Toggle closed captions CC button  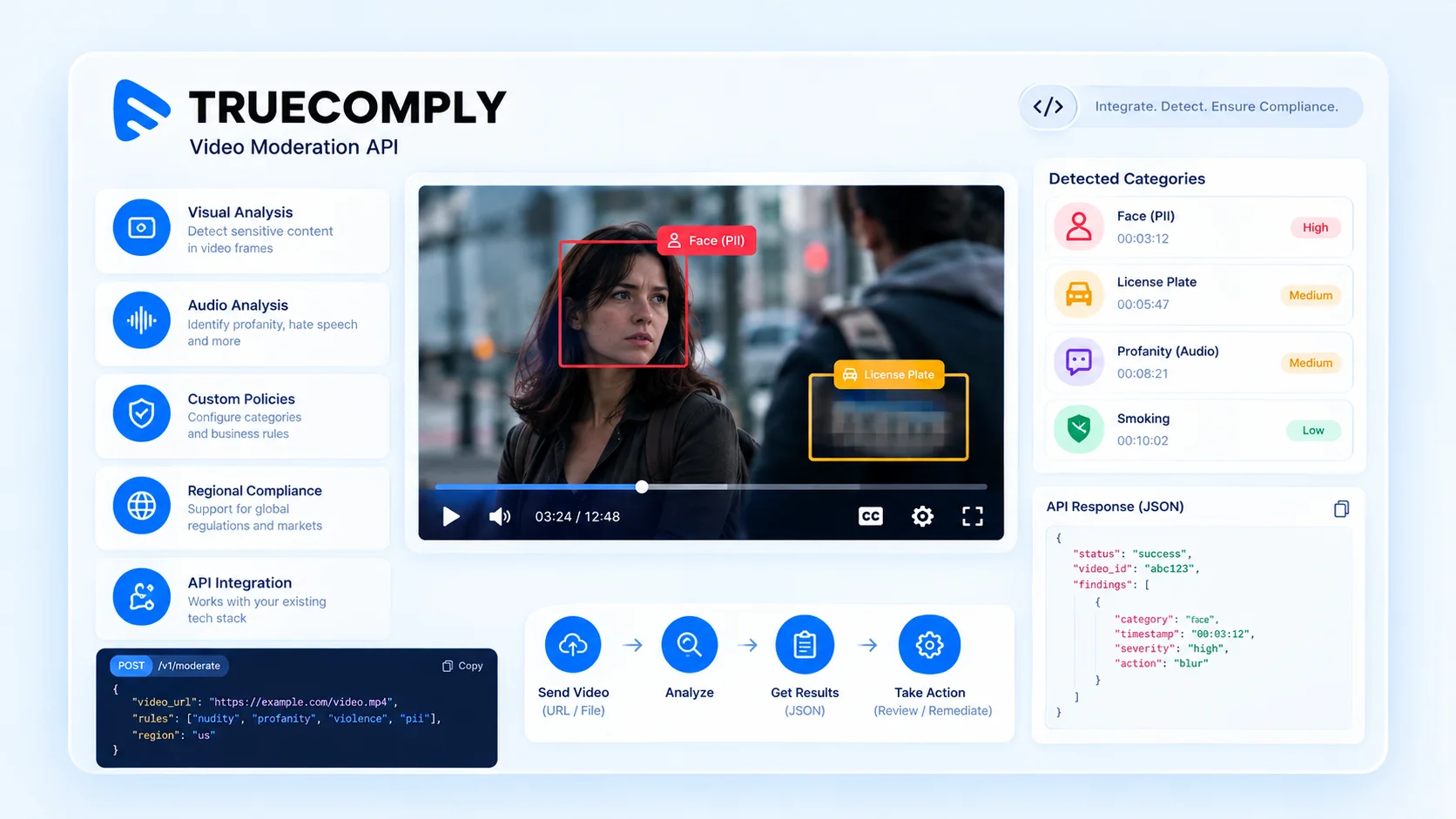coord(870,516)
